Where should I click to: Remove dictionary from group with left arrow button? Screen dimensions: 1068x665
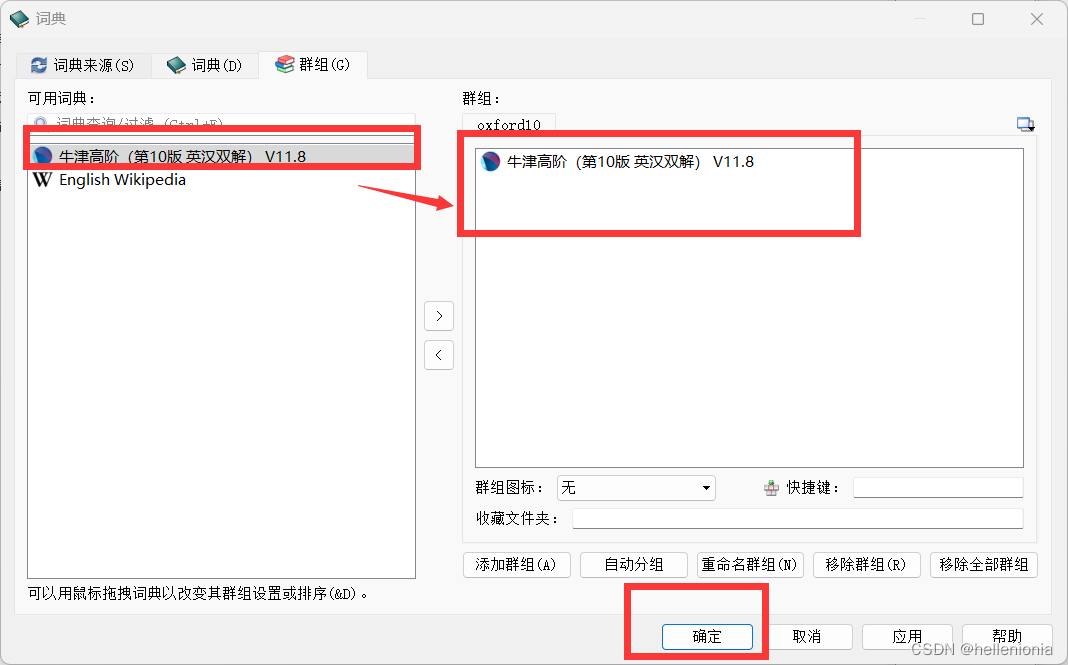click(439, 355)
